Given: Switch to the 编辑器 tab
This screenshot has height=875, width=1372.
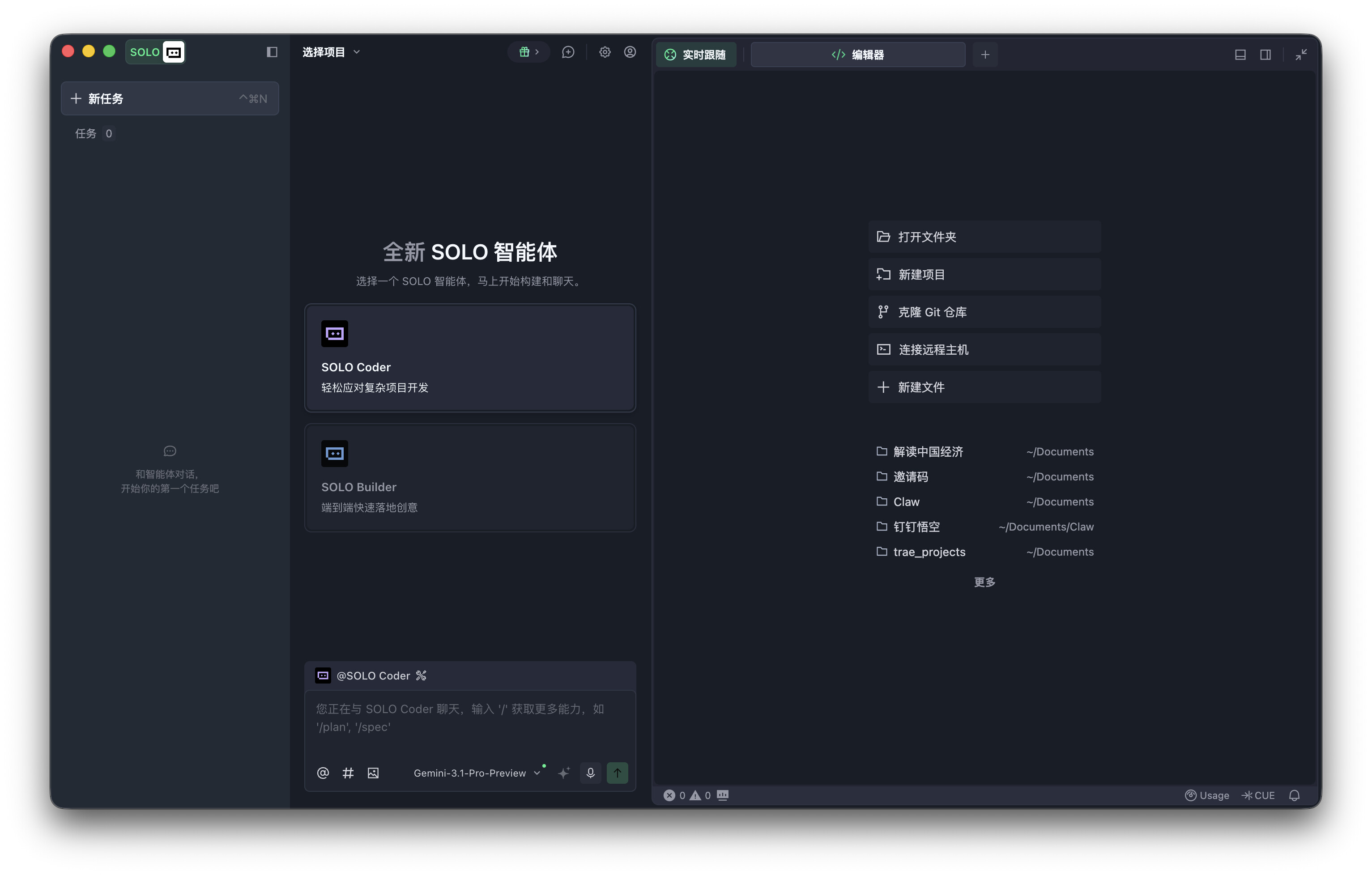Looking at the screenshot, I should pos(857,55).
